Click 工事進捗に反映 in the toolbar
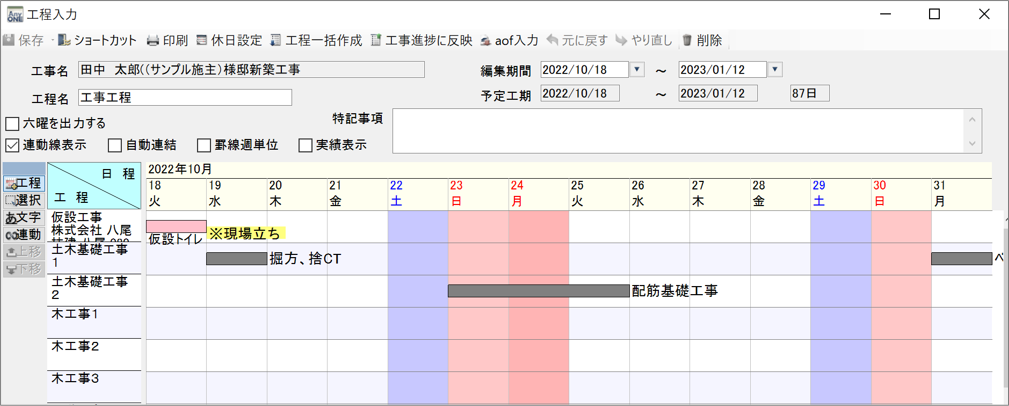 point(421,41)
